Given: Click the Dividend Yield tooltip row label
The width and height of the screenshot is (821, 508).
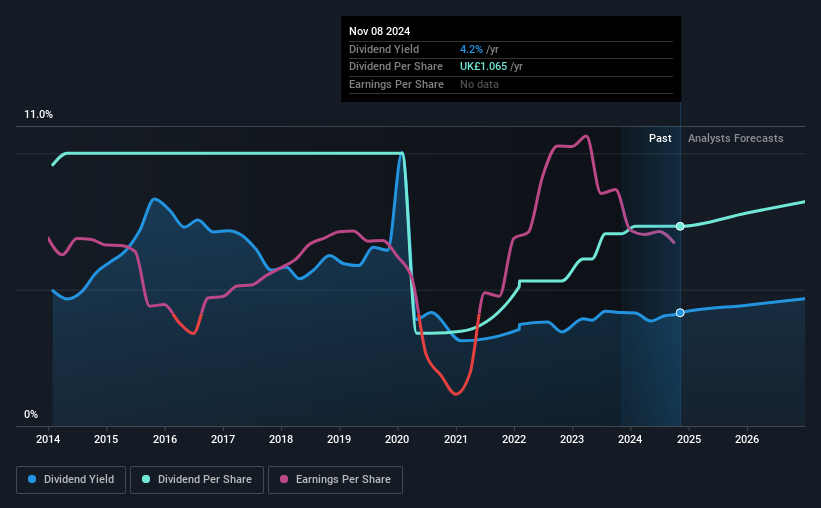Looking at the screenshot, I should point(384,49).
